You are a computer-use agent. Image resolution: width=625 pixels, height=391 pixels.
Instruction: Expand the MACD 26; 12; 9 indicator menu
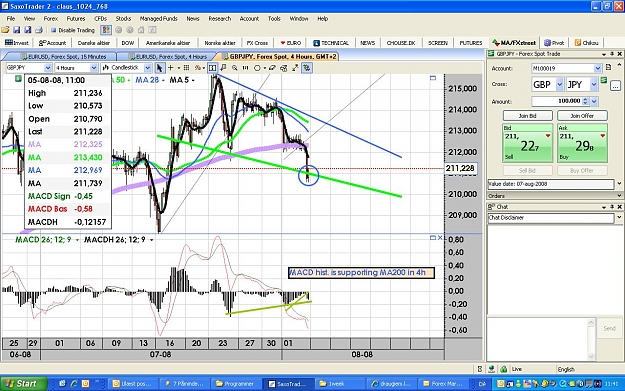(77, 240)
